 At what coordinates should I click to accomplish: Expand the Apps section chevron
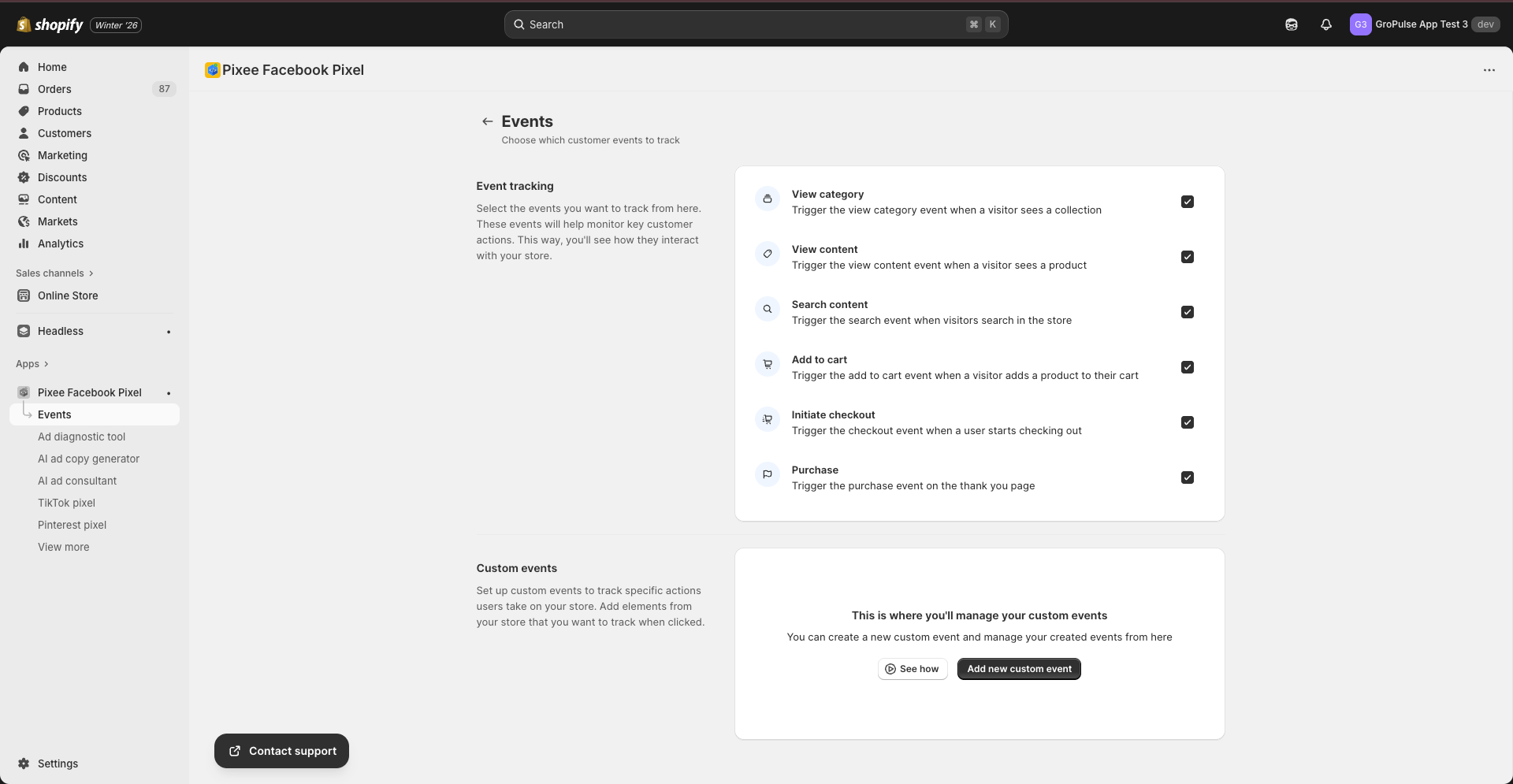click(x=46, y=364)
